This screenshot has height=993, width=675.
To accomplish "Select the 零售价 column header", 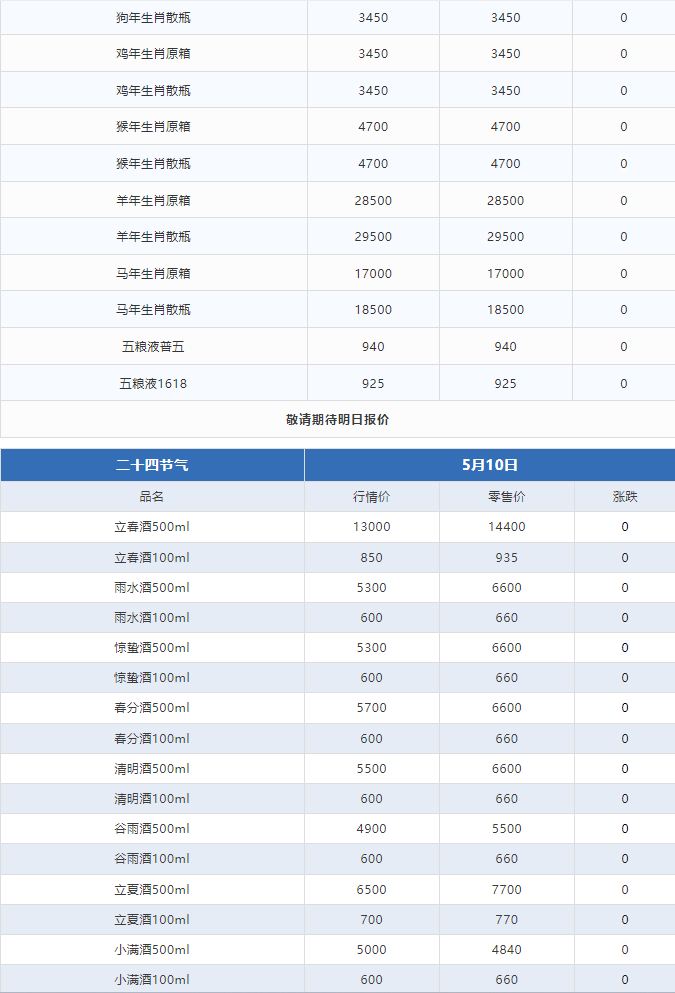I will 507,497.
